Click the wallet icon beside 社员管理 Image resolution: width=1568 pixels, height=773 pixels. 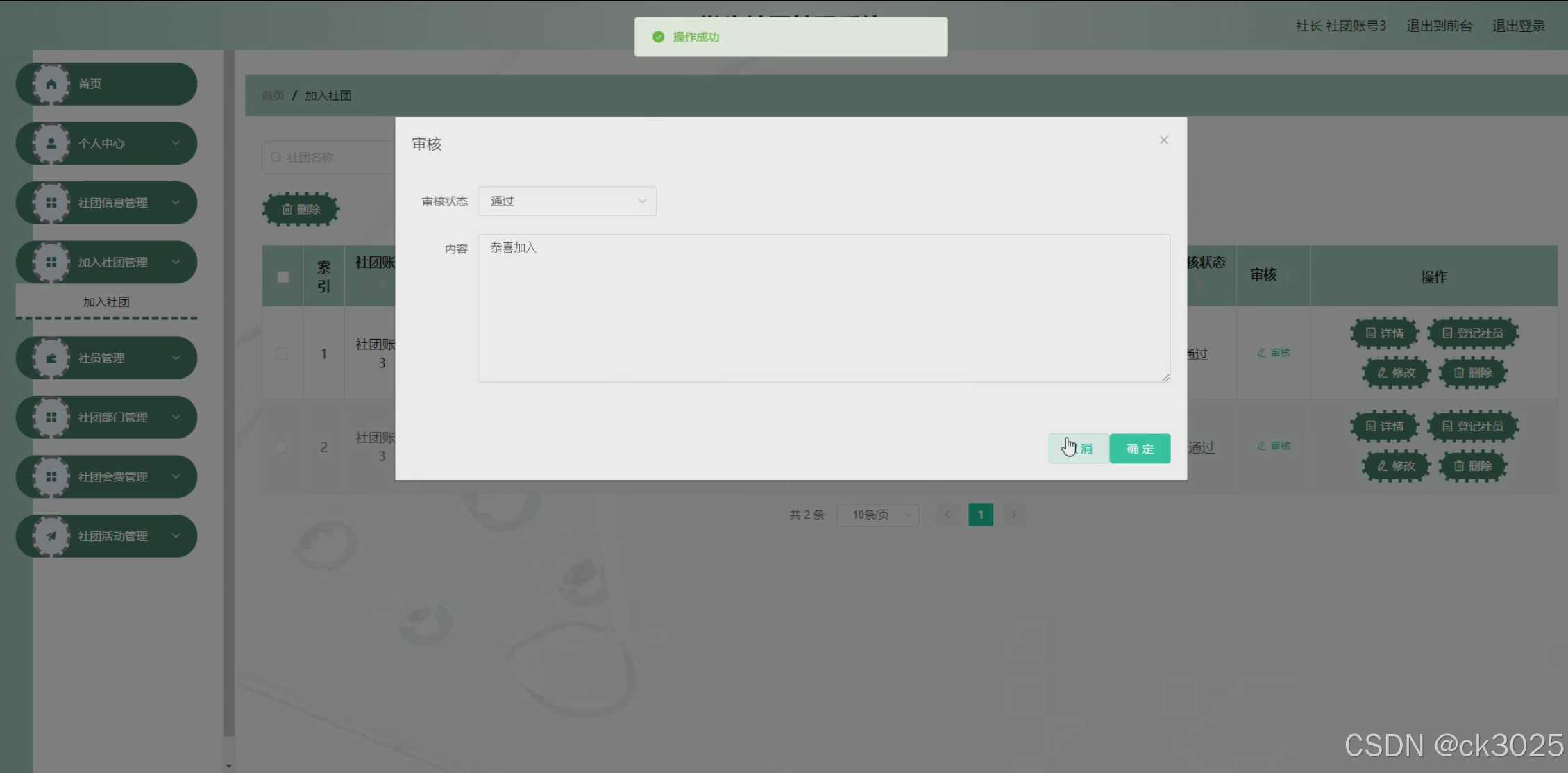point(51,358)
